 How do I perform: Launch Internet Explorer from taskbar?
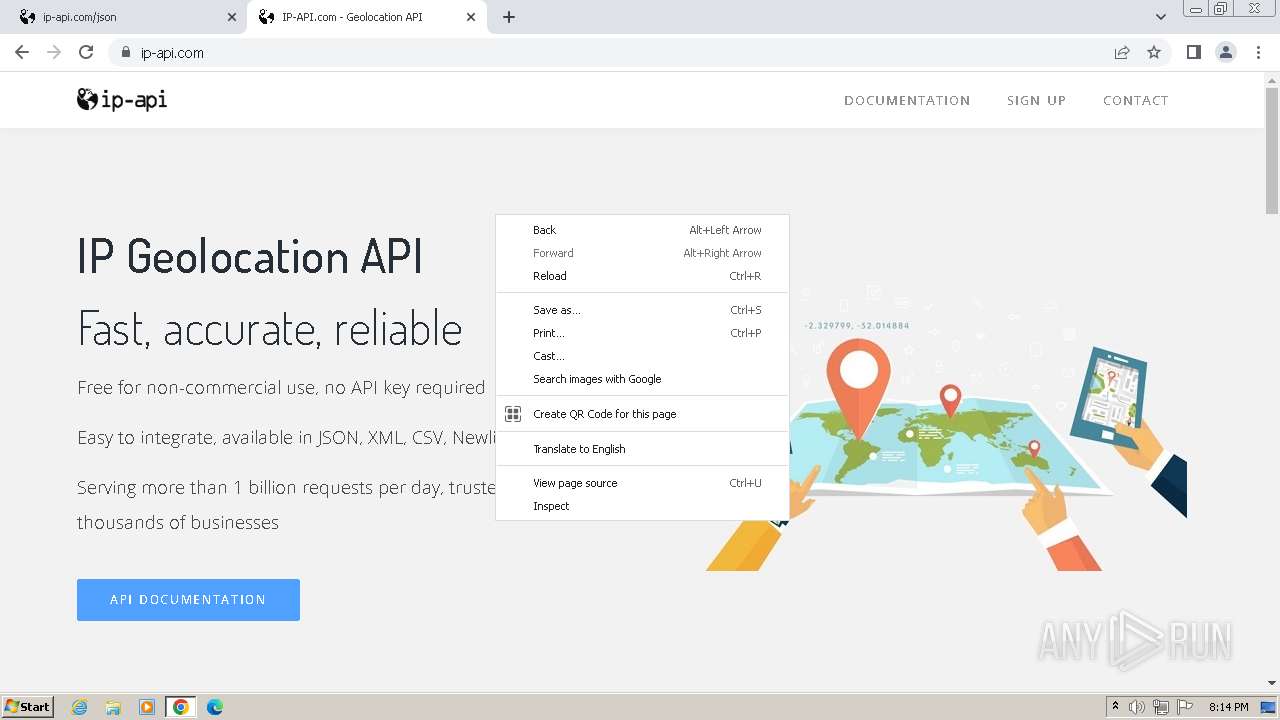pyautogui.click(x=80, y=707)
